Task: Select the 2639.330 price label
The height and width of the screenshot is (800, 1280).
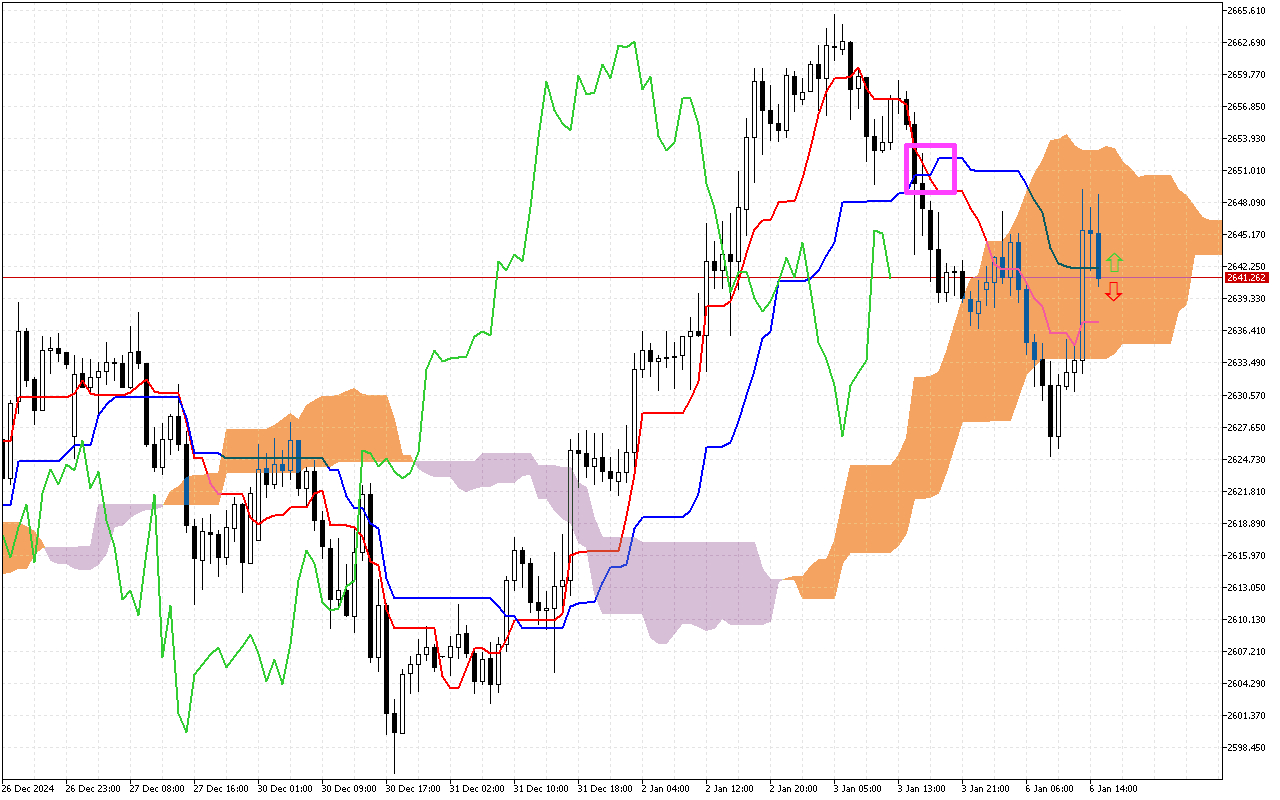Action: (1245, 299)
